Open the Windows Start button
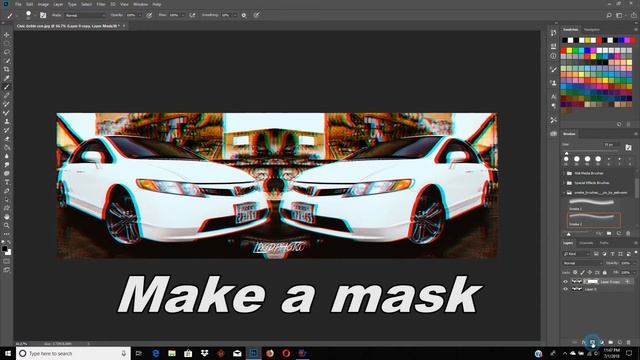This screenshot has width=640, height=360. click(8, 353)
